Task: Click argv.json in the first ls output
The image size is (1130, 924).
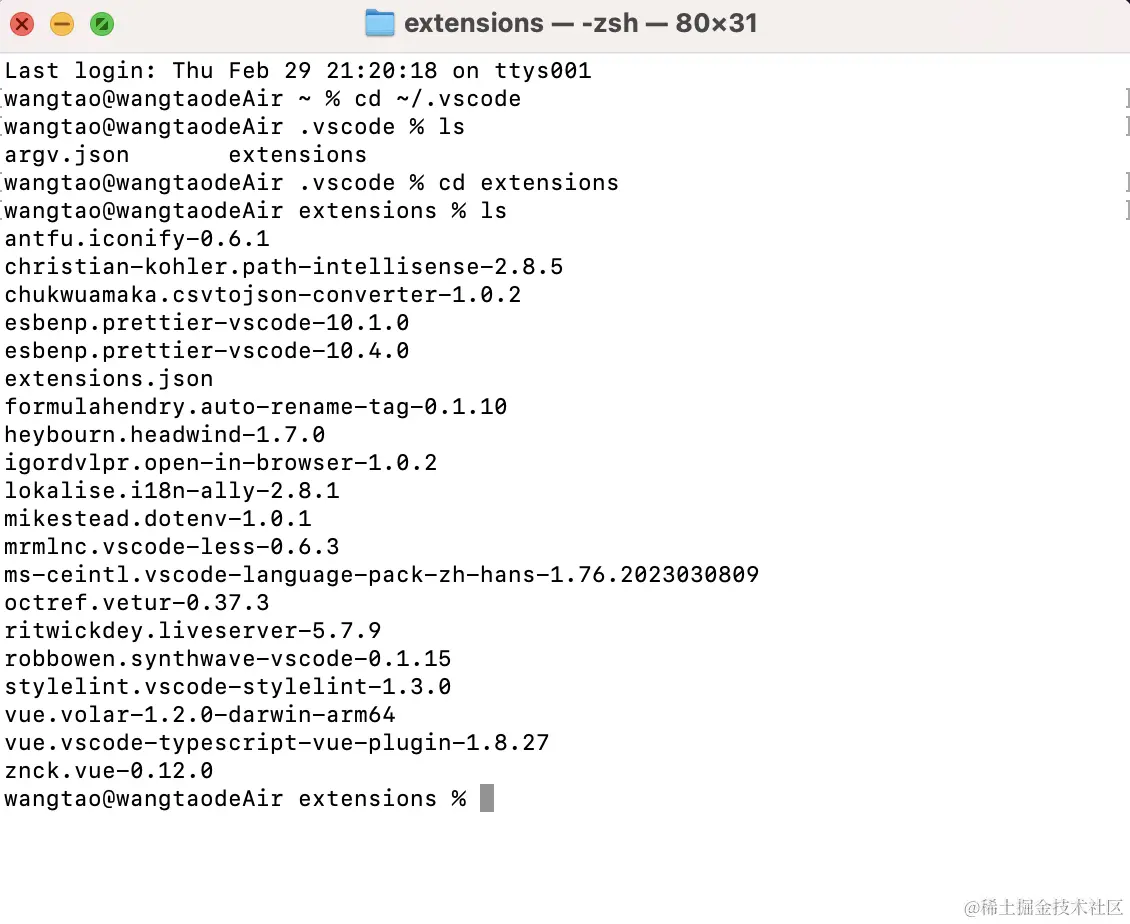Action: [x=67, y=155]
